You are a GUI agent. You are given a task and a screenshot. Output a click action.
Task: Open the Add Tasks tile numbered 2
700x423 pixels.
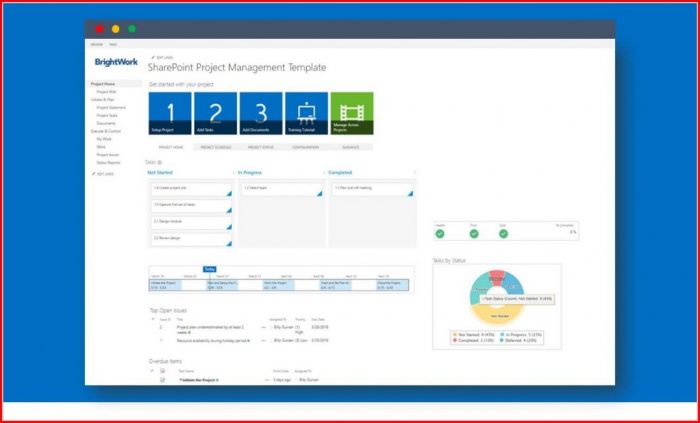(x=216, y=113)
